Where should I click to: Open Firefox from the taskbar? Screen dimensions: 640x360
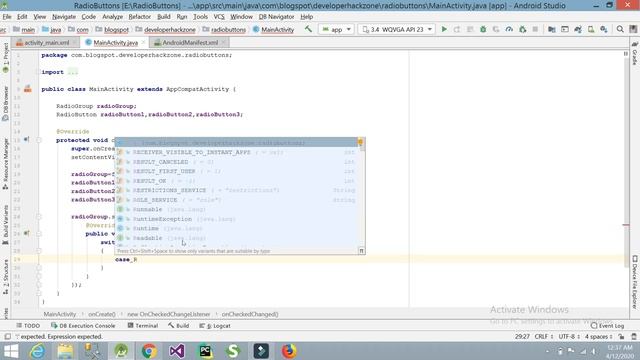[289, 351]
